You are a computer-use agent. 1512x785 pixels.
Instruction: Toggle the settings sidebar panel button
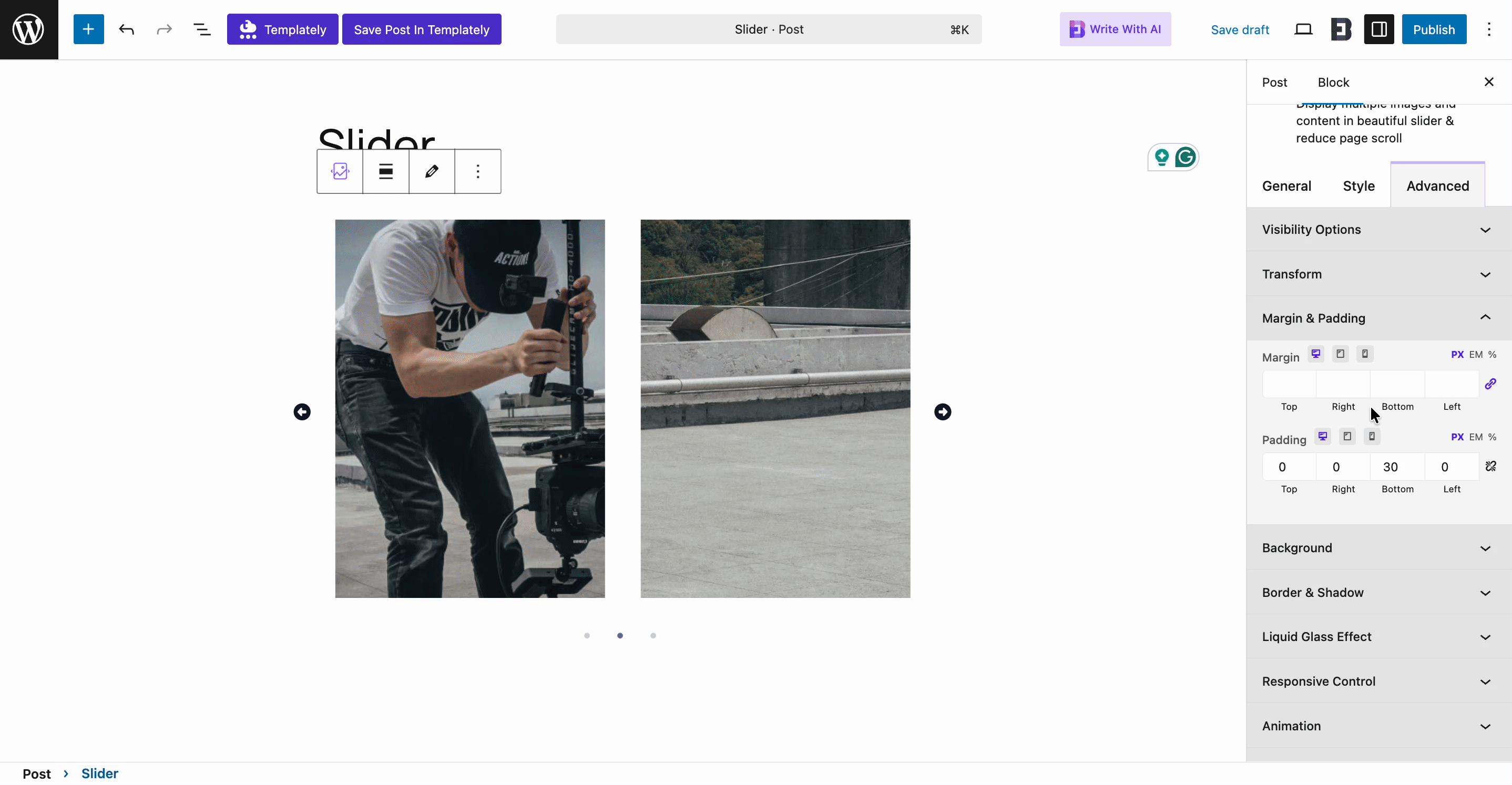(1379, 29)
